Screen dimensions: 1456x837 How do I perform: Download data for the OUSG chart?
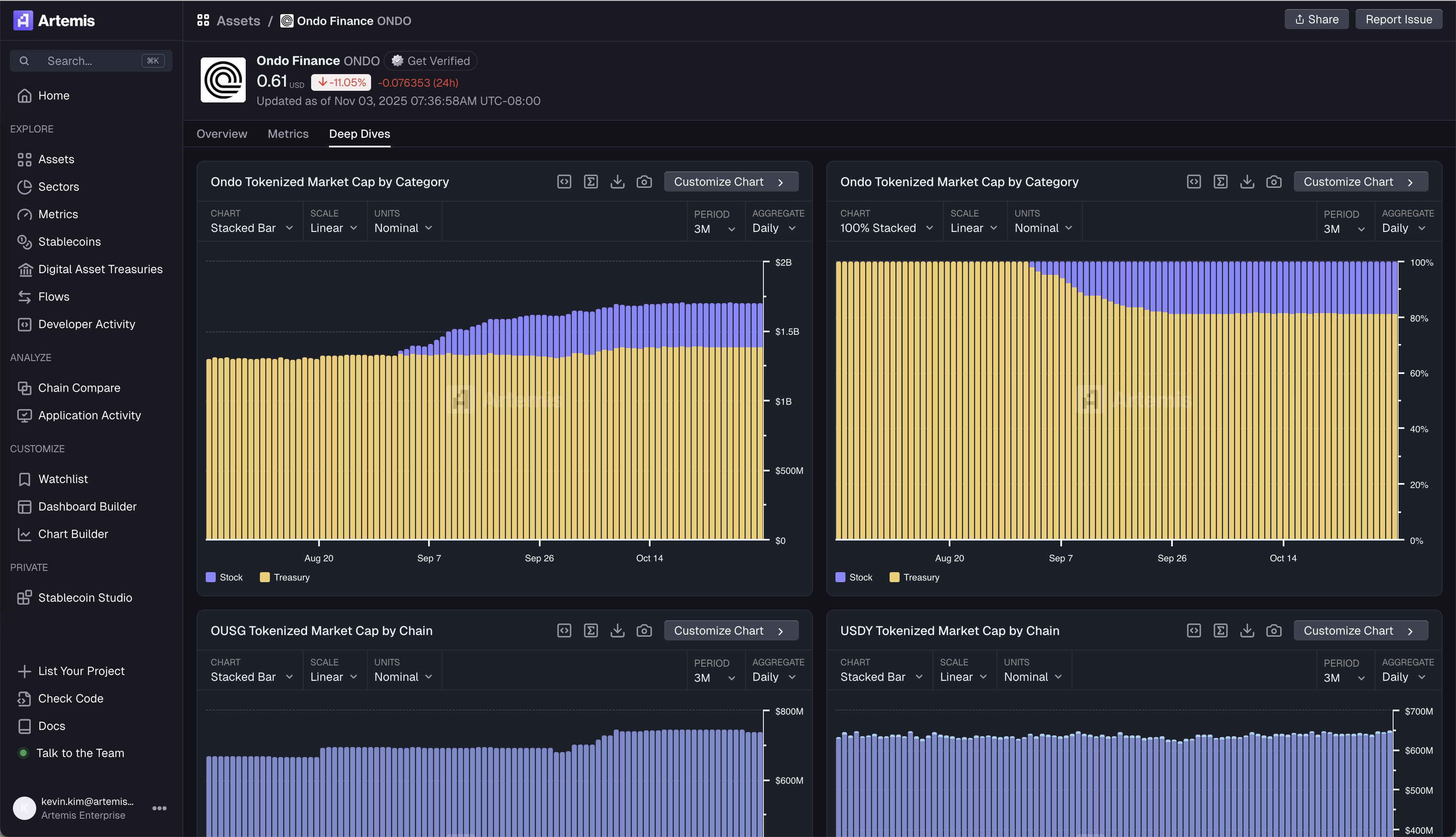coord(617,630)
